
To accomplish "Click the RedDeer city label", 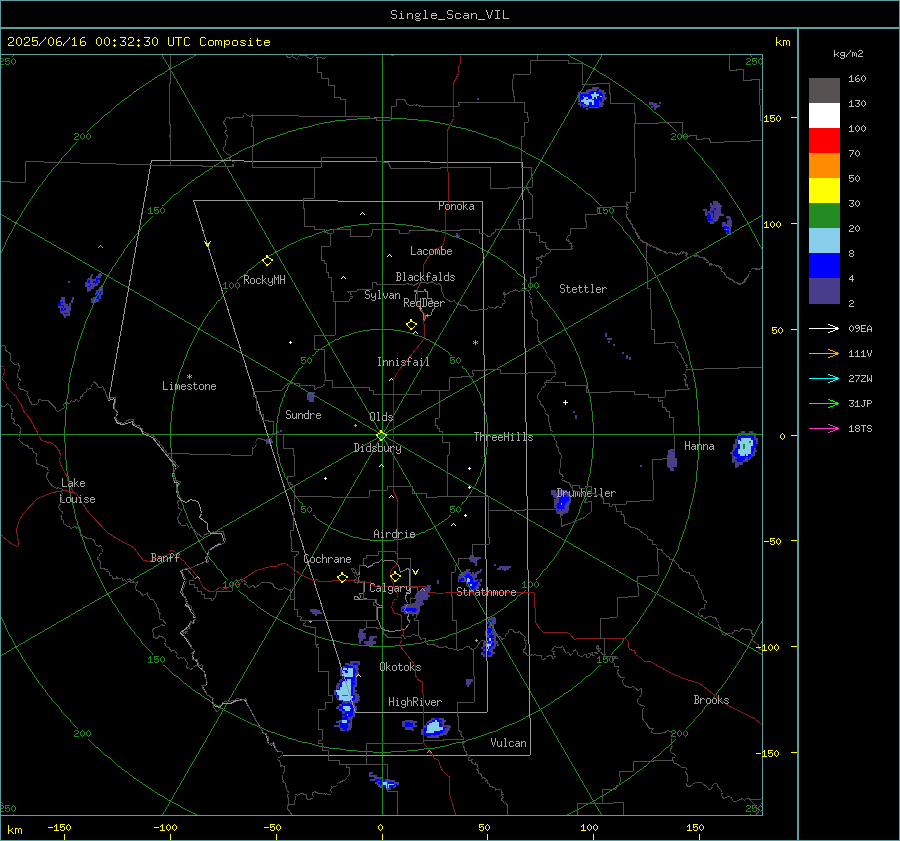I will [424, 303].
